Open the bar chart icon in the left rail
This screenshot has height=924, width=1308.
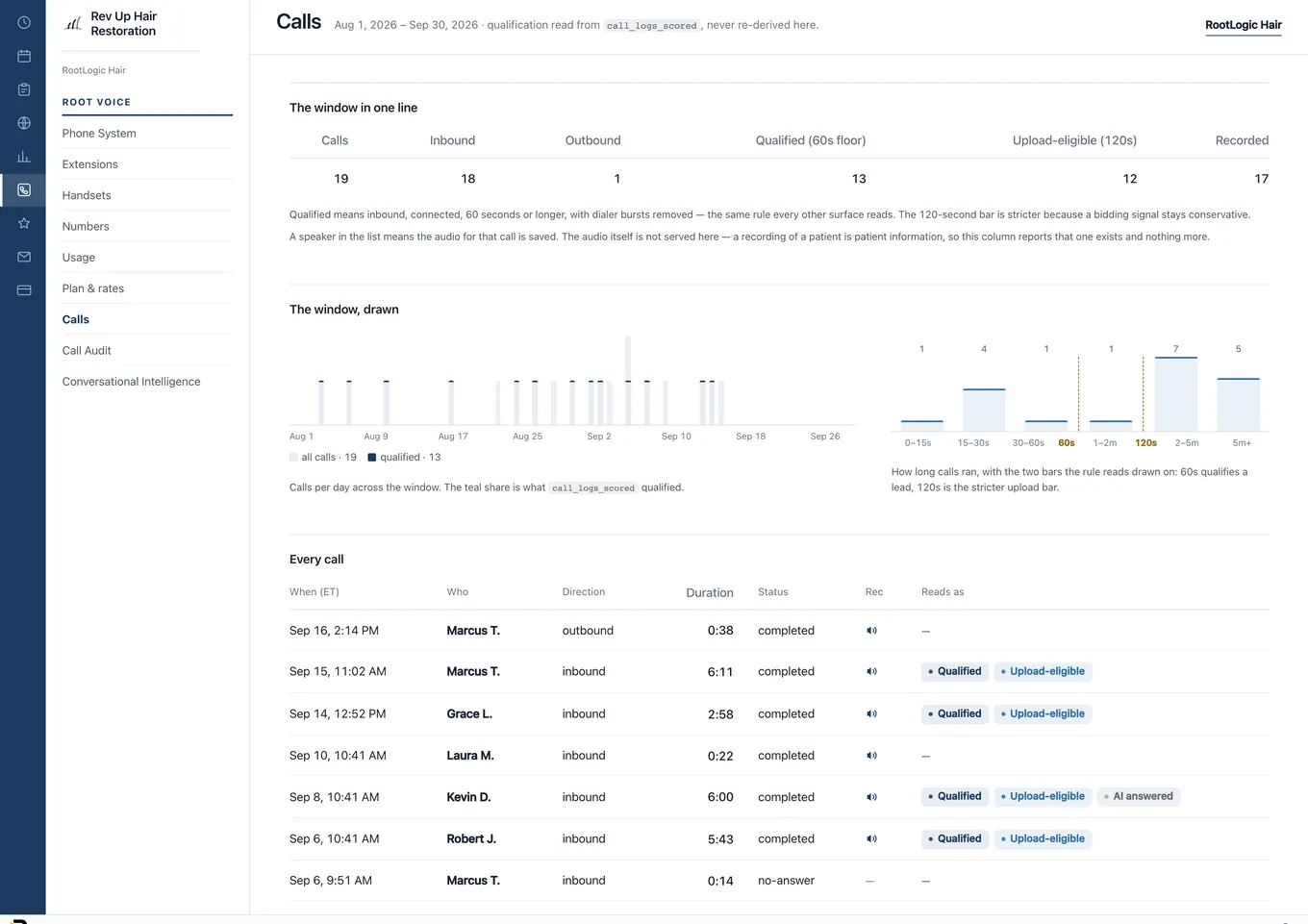point(24,157)
